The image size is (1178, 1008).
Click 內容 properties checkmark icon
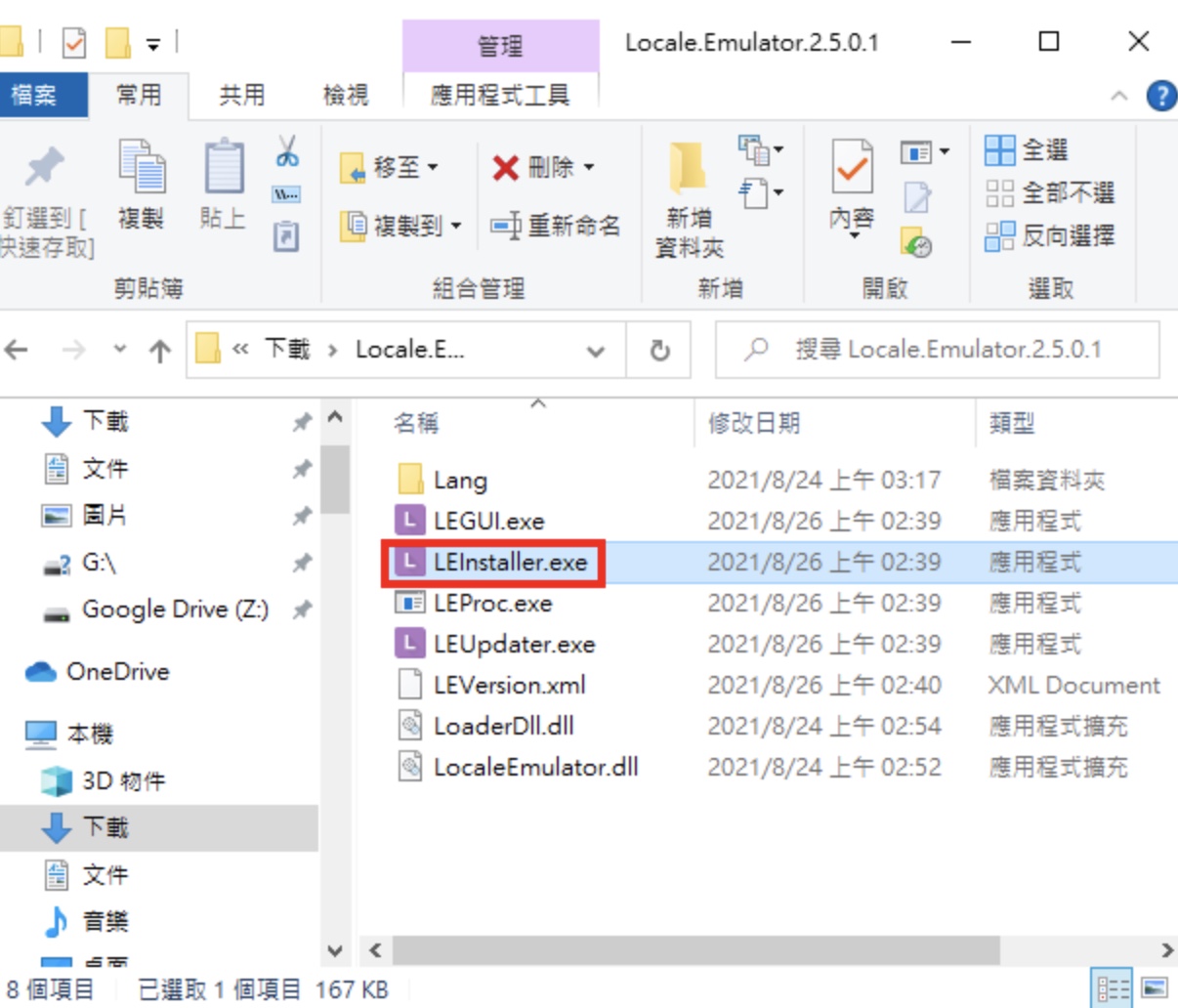pos(852,167)
